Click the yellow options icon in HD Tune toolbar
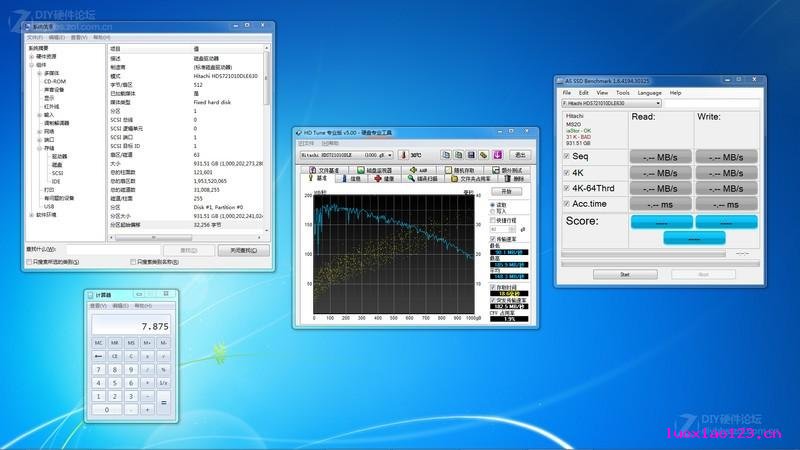 (484, 155)
